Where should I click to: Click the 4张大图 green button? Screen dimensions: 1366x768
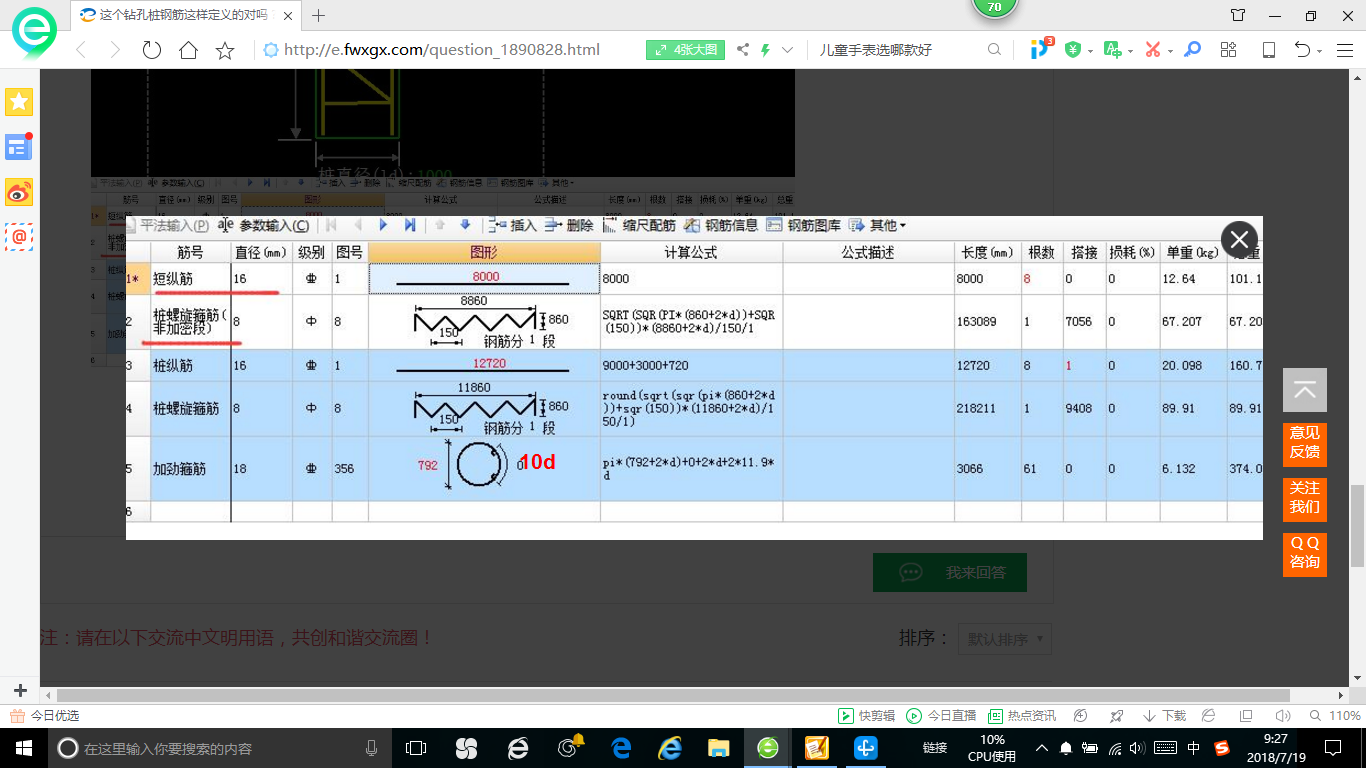685,49
